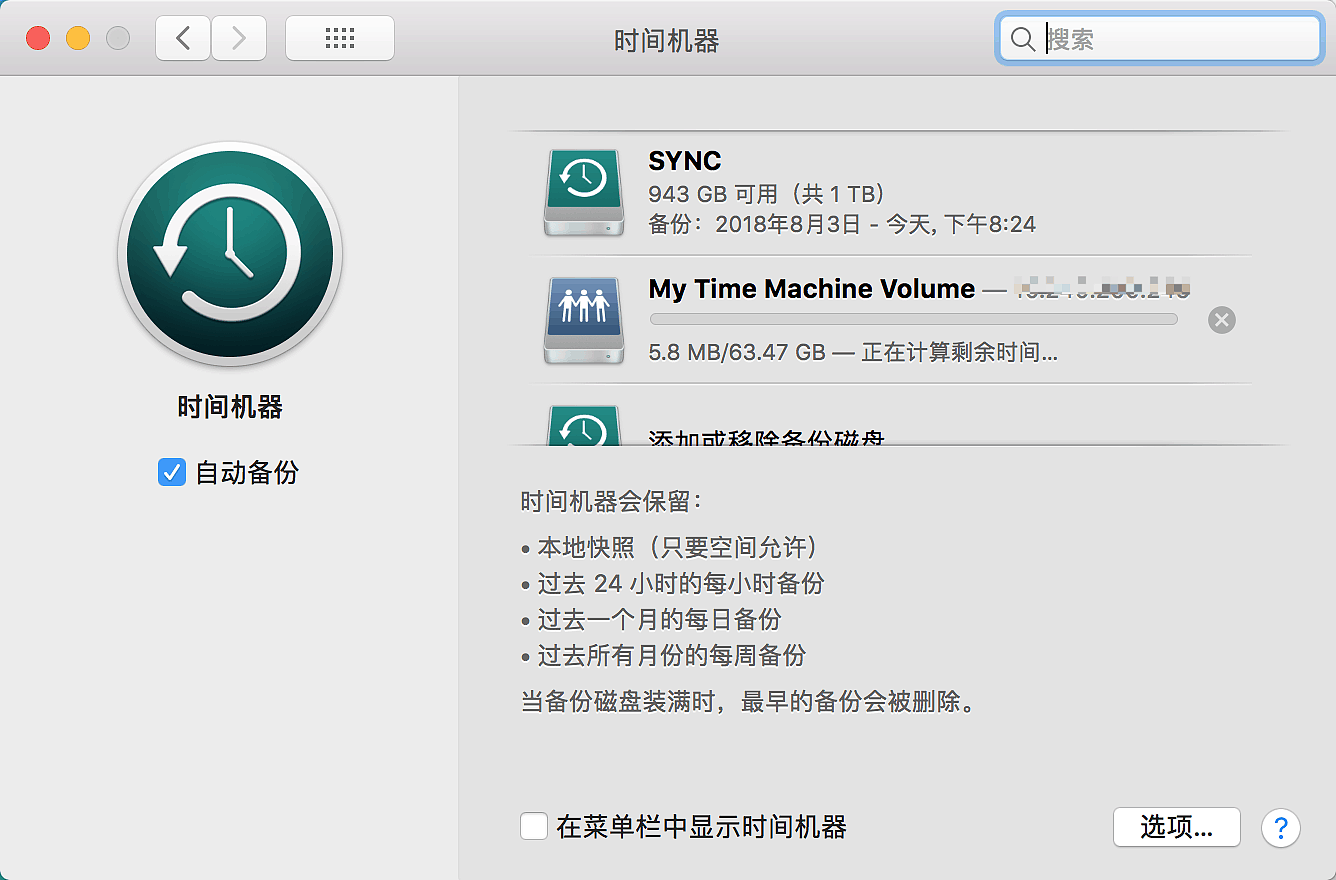Open Time Machine help with the question mark
This screenshot has height=880, width=1336.
pyautogui.click(x=1280, y=828)
